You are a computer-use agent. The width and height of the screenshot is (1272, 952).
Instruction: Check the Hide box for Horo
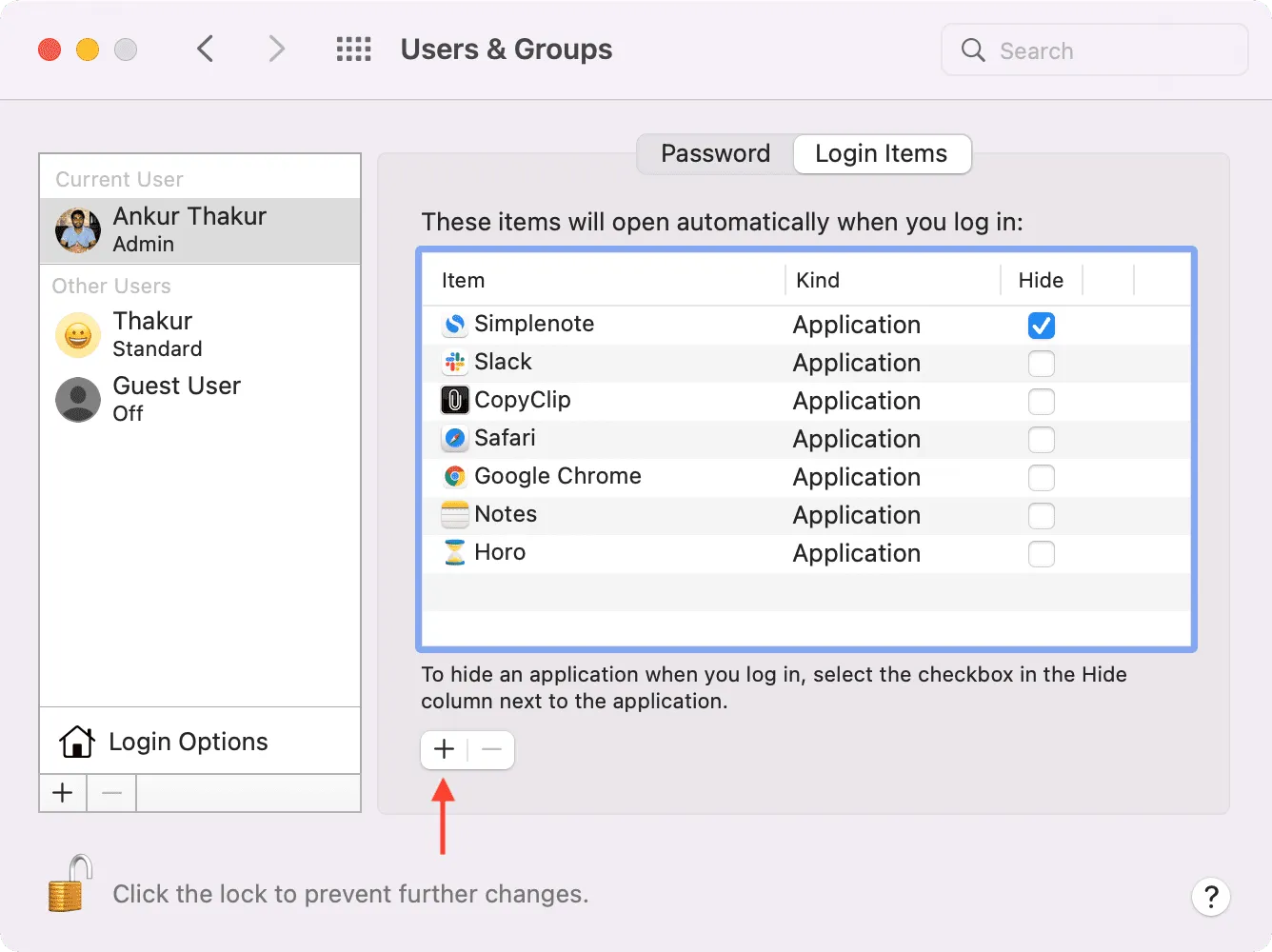1042,554
